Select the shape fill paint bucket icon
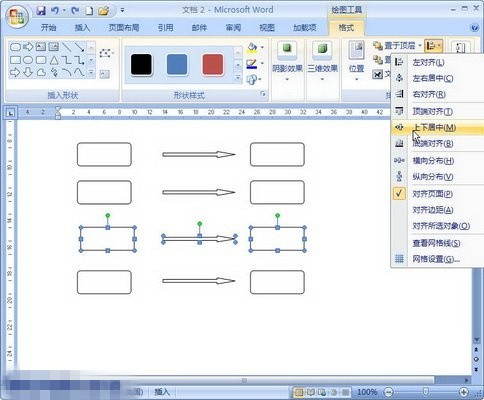The height and width of the screenshot is (400, 484). [252, 47]
